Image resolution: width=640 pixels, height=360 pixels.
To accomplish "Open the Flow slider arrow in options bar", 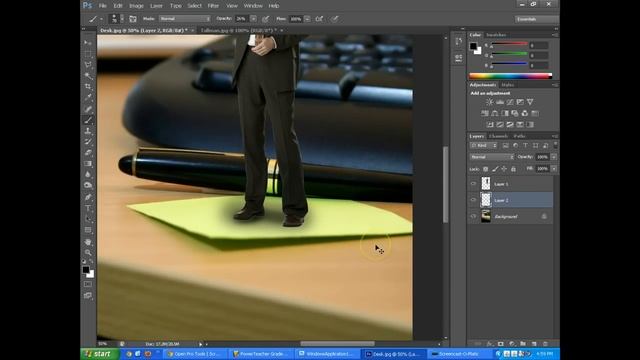I will [307, 19].
